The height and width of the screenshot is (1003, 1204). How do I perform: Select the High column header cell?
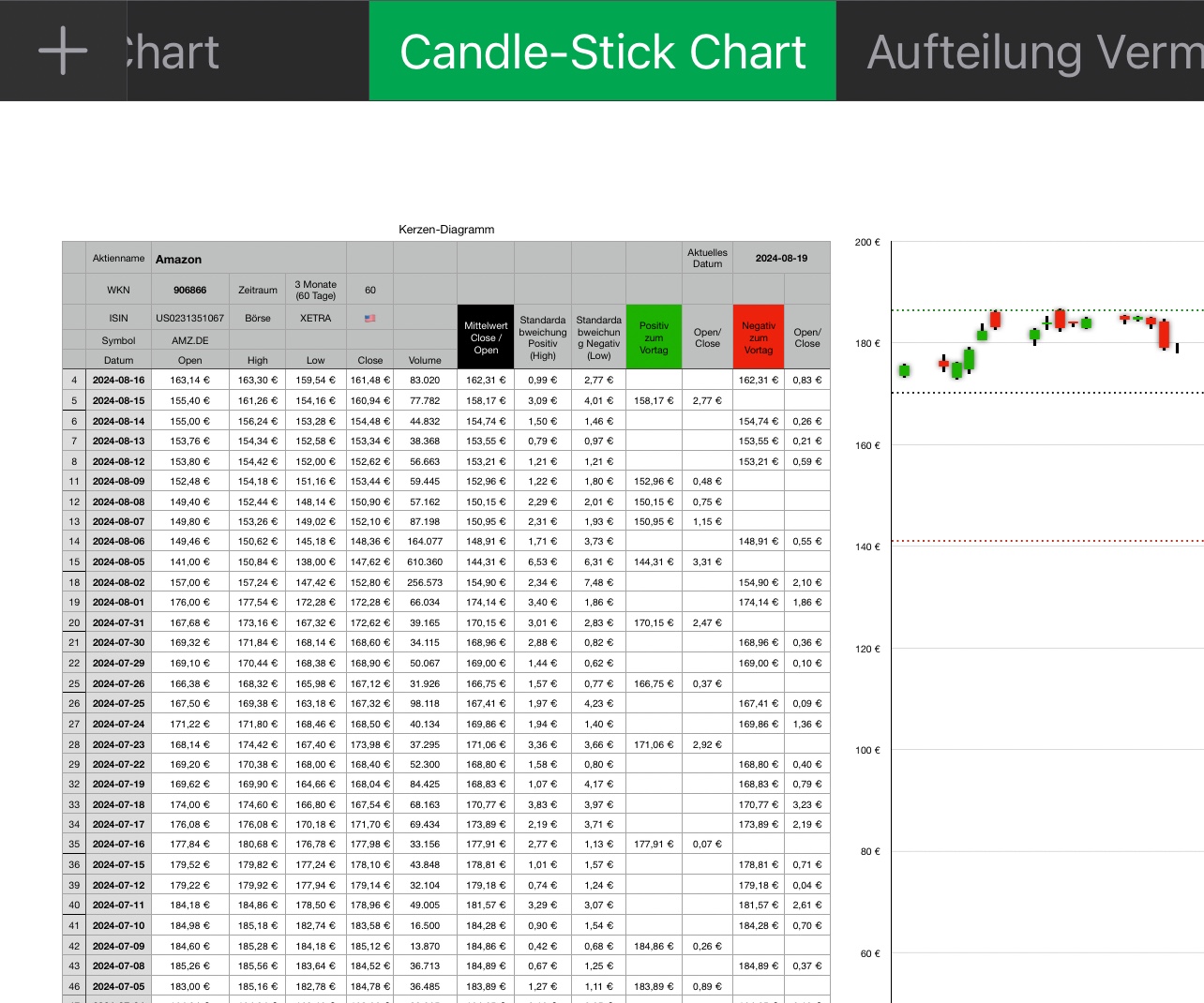258,360
